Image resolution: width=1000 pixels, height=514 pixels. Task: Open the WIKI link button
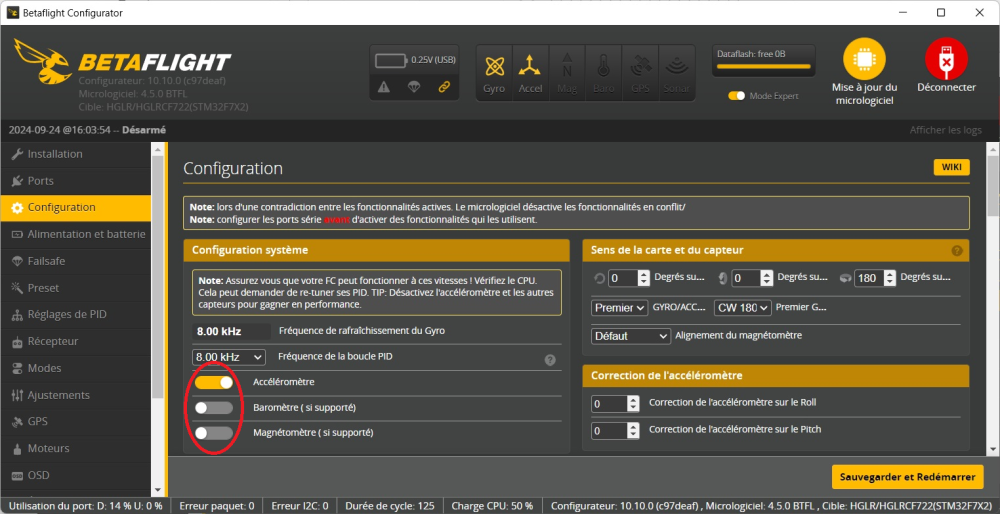[x=951, y=168]
